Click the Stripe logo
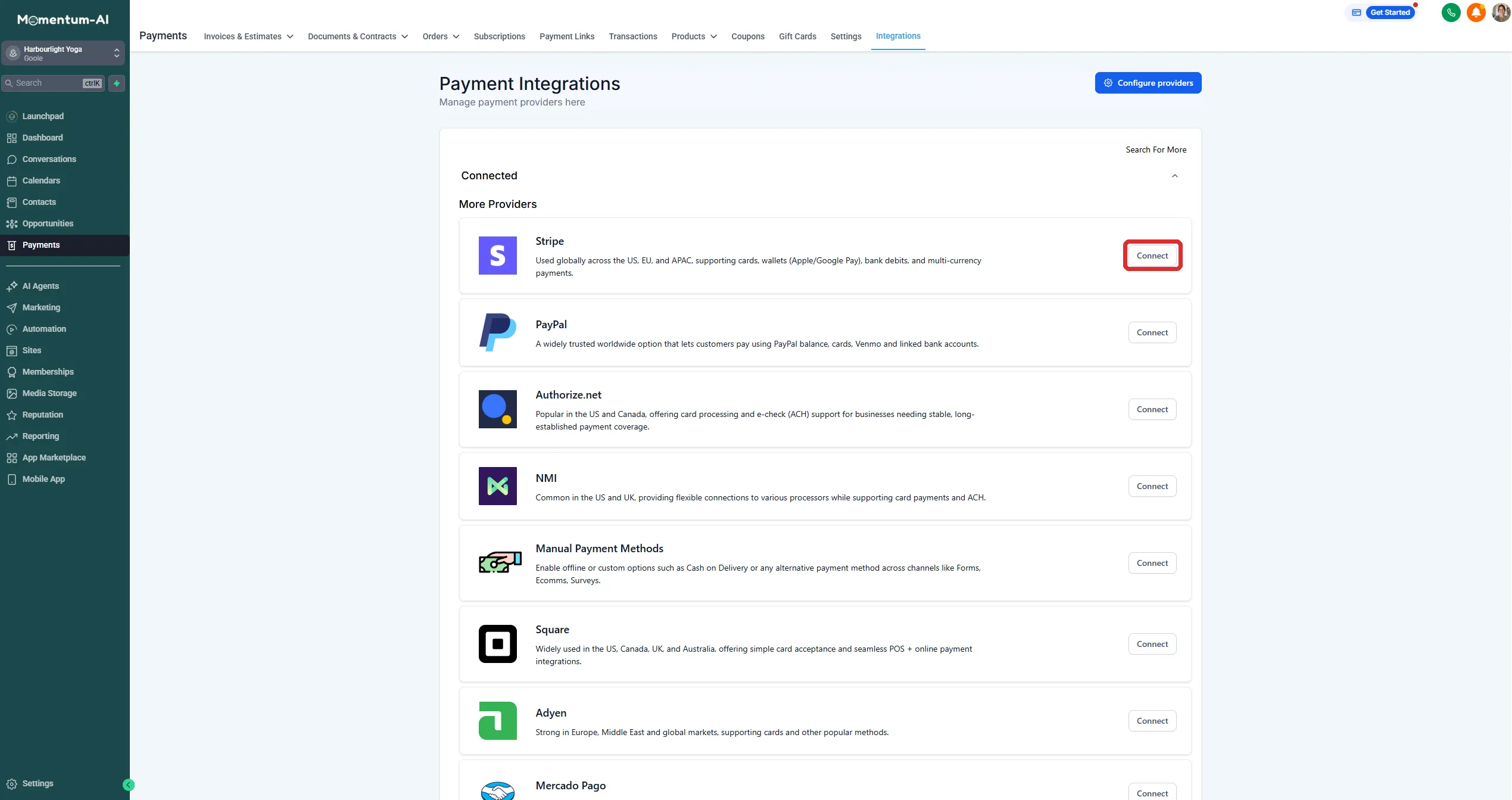1512x800 pixels. pos(497,256)
